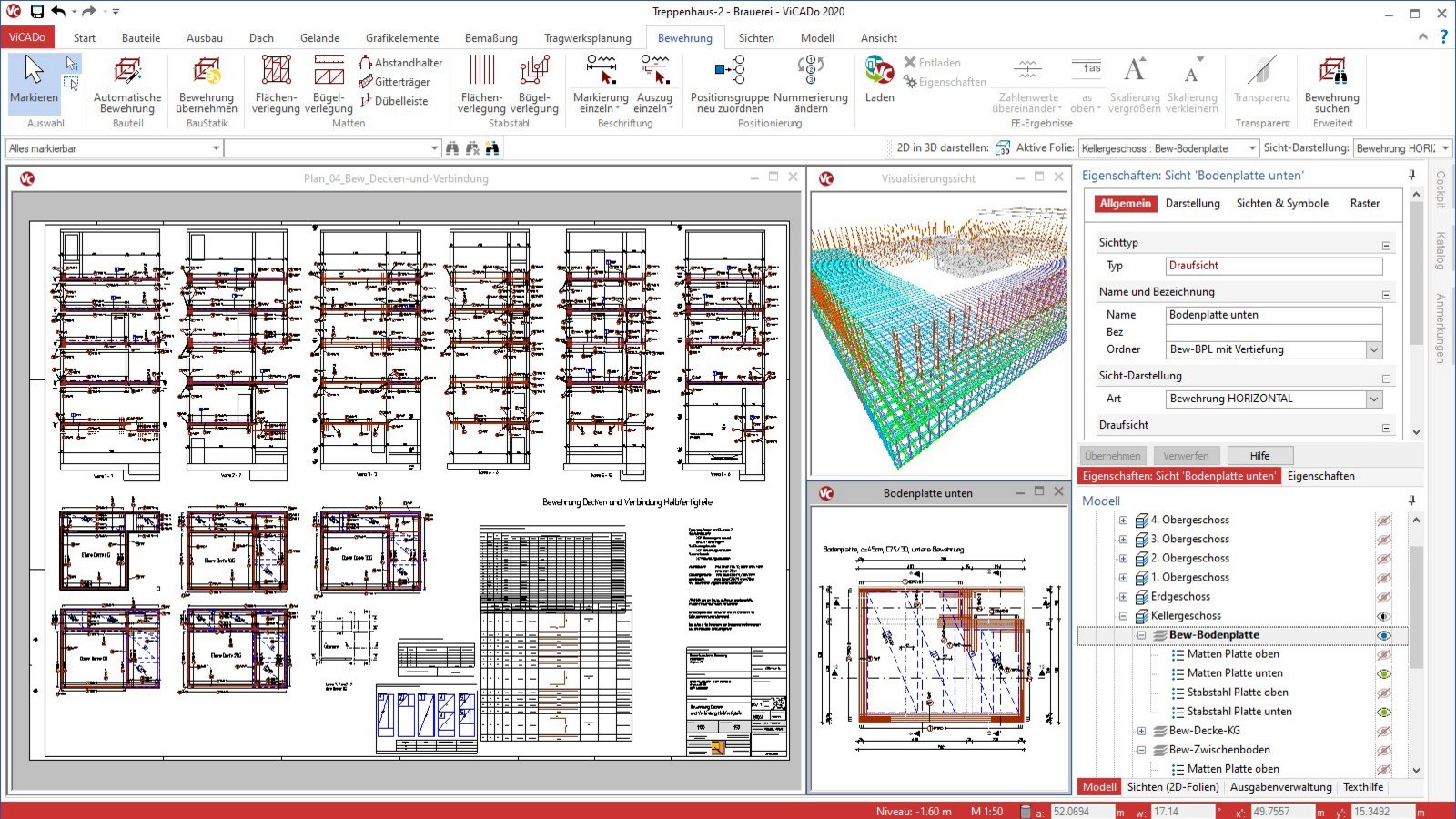Image resolution: width=1456 pixels, height=819 pixels.
Task: Open the Alles markierbar dropdown
Action: (x=216, y=148)
